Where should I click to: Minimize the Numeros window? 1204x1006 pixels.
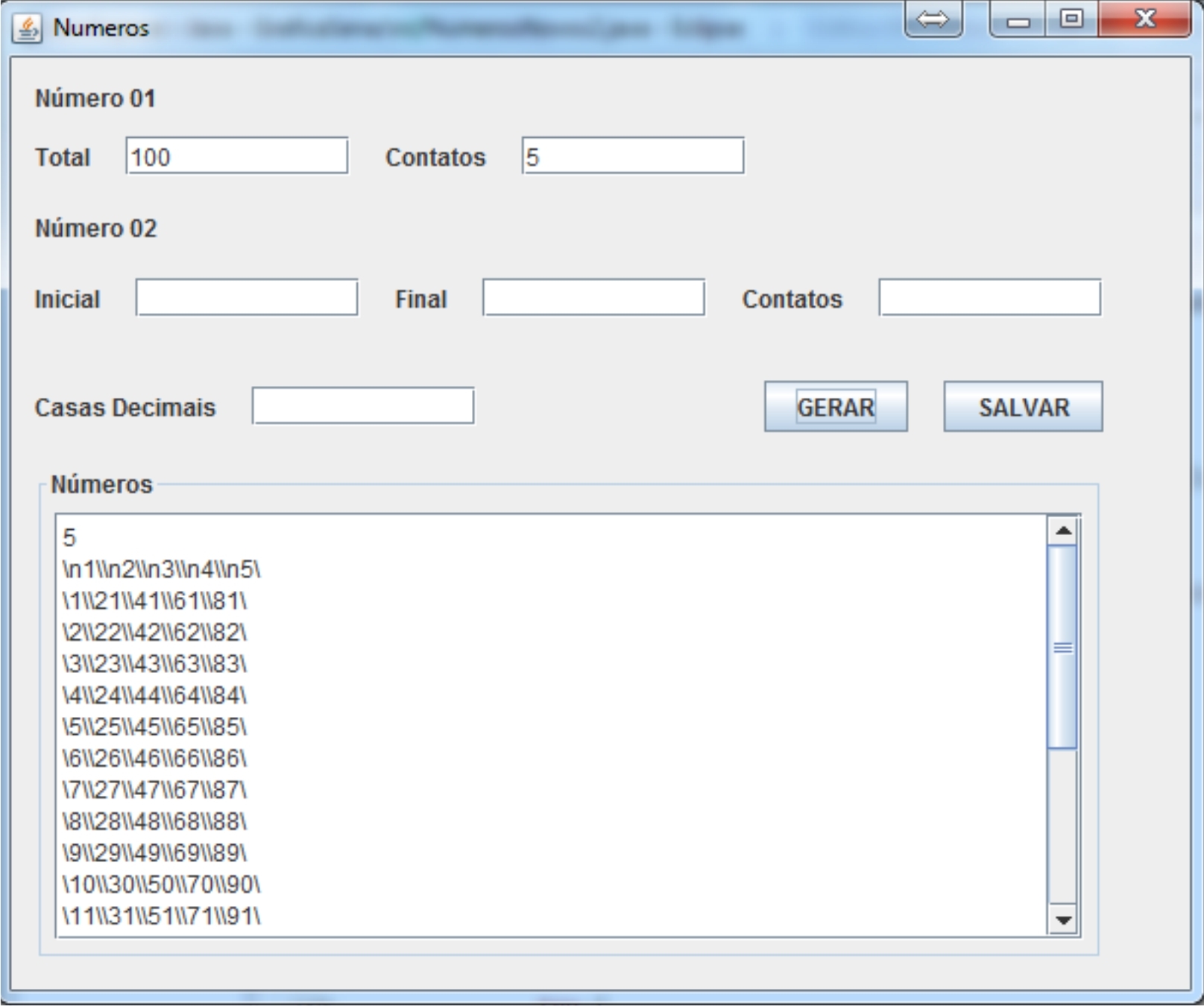pyautogui.click(x=1018, y=19)
